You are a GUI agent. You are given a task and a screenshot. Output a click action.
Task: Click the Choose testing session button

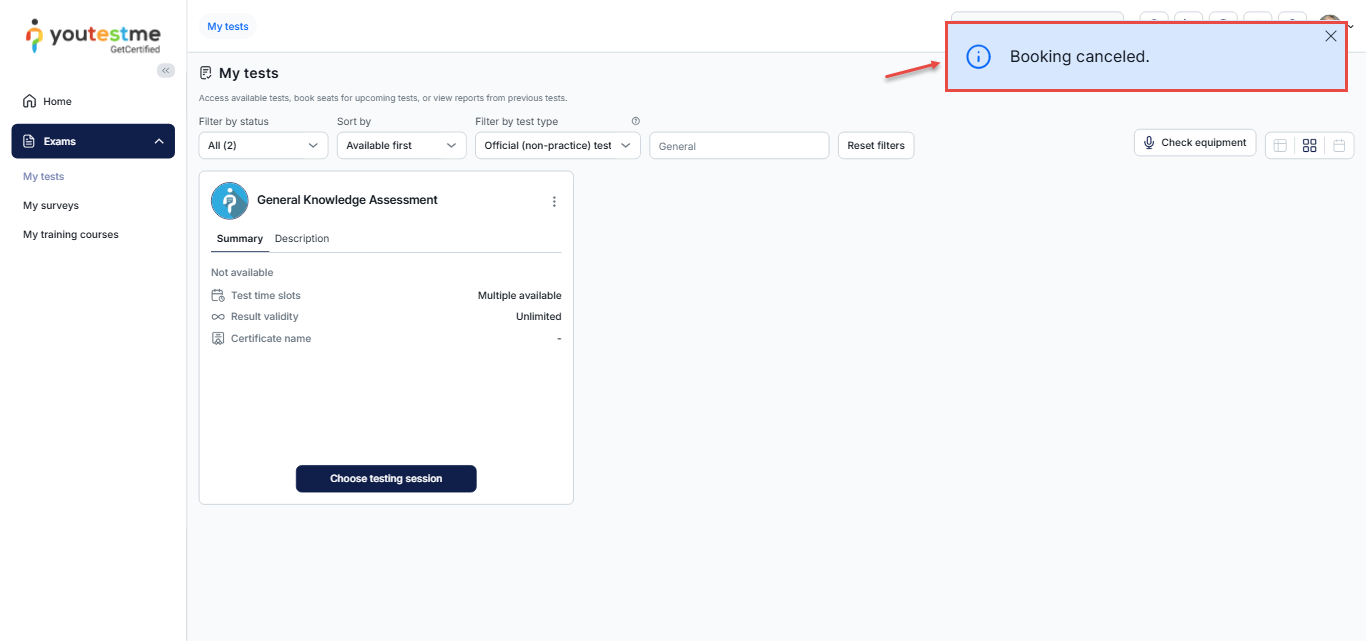(x=386, y=478)
